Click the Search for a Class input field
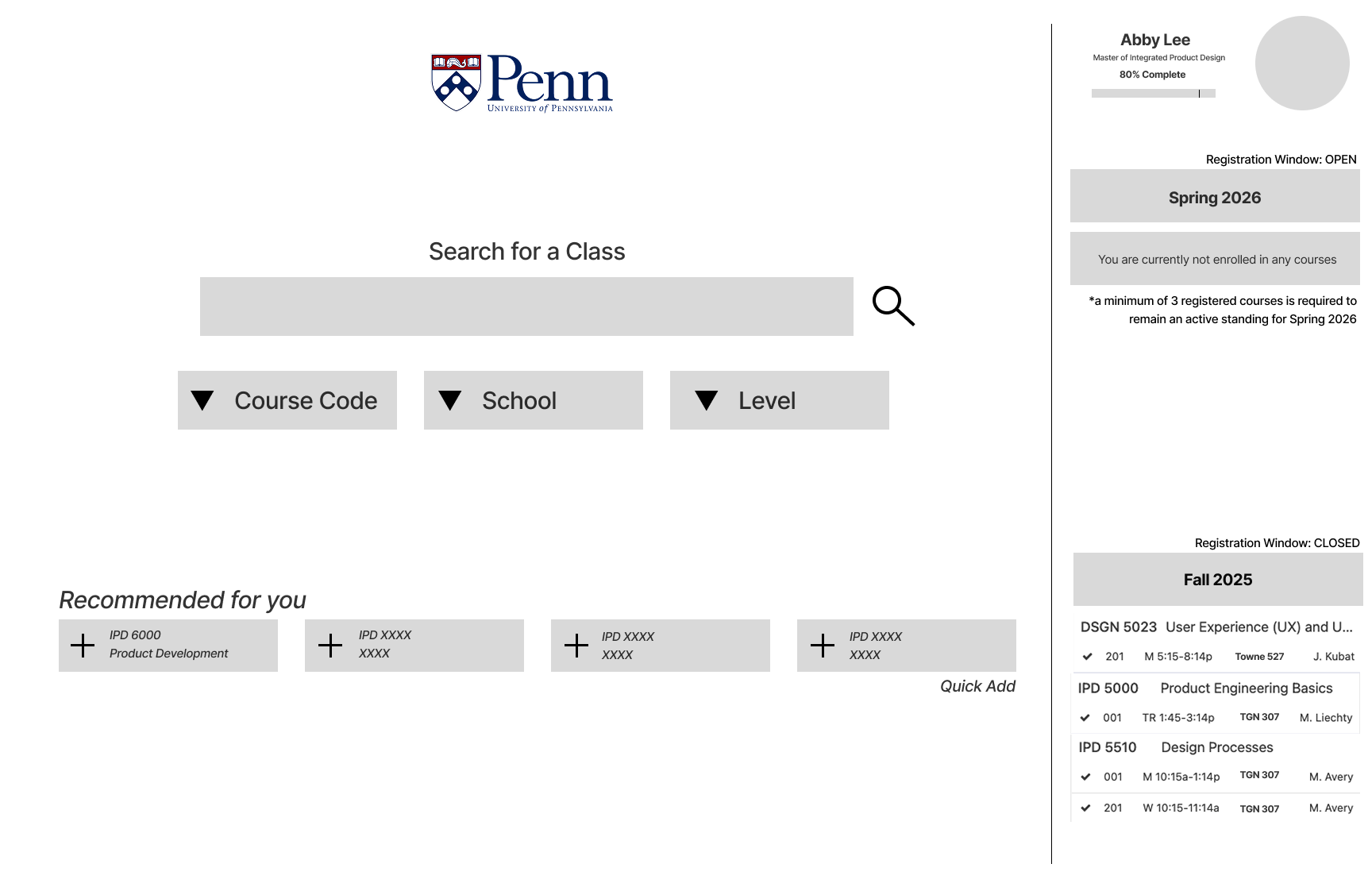Image resolution: width=1372 pixels, height=887 pixels. tap(526, 307)
